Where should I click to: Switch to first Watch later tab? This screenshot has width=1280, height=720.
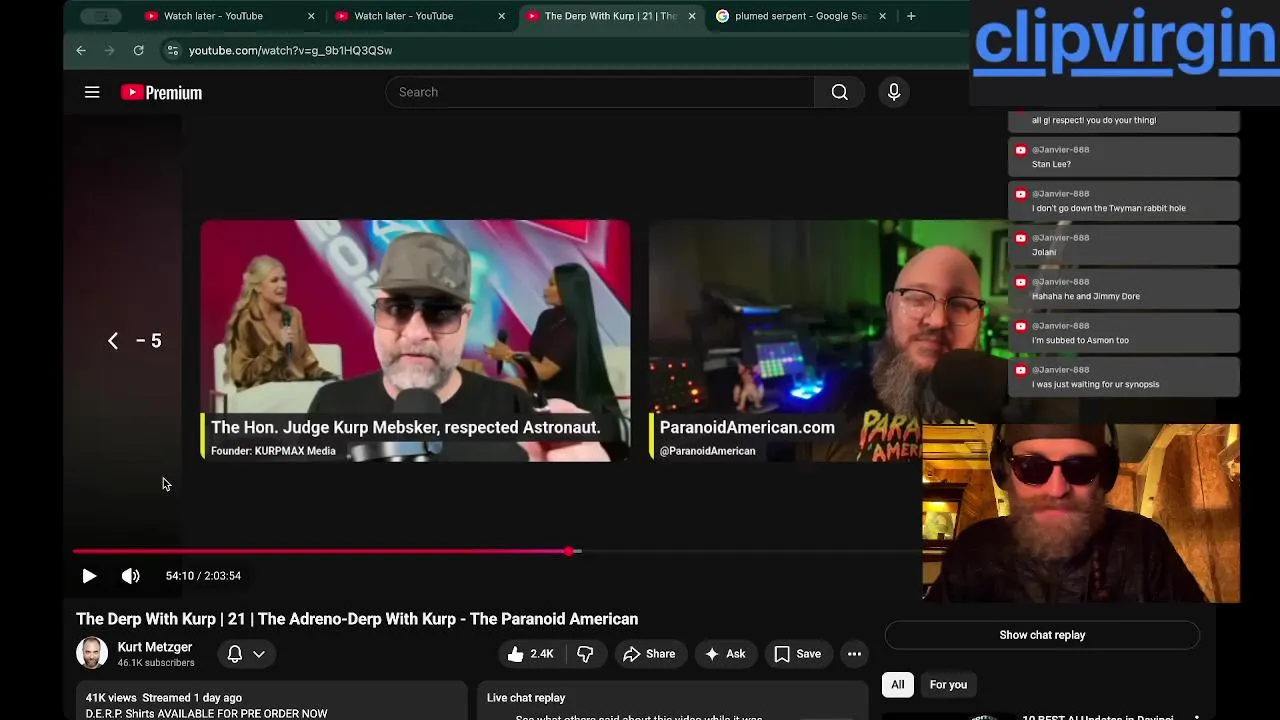pos(213,16)
